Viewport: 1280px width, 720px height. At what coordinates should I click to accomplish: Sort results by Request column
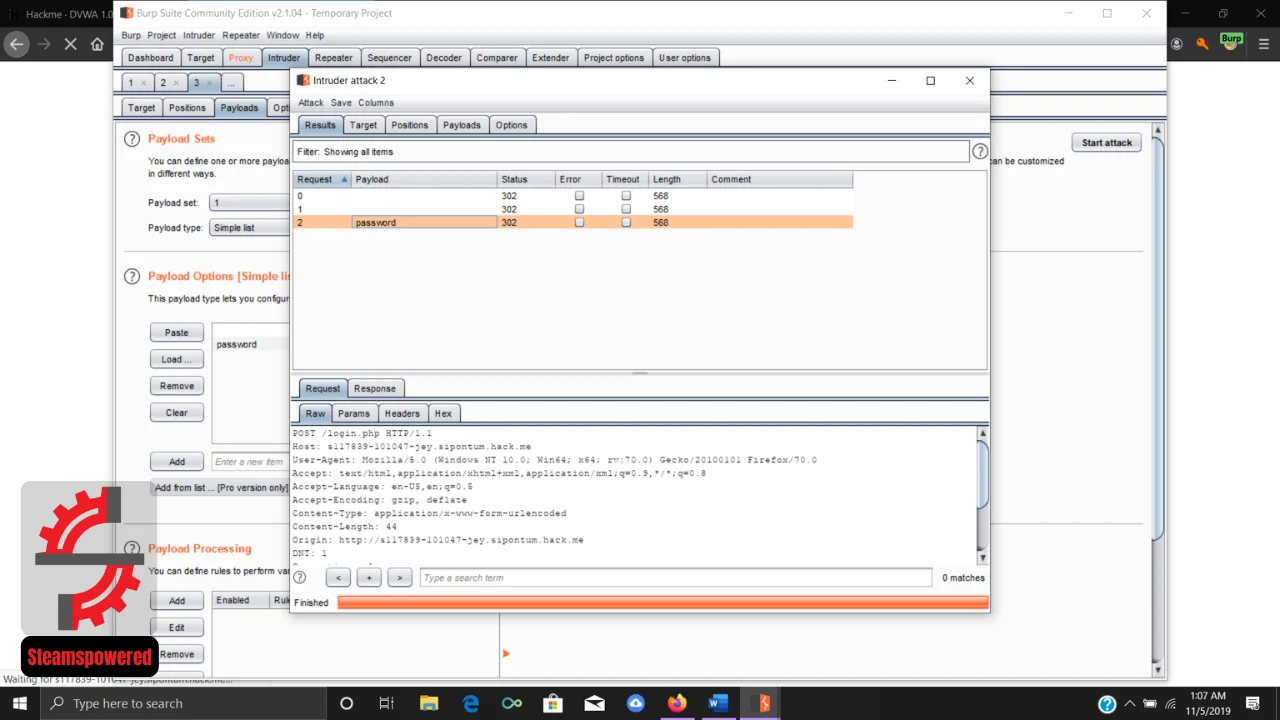point(322,179)
